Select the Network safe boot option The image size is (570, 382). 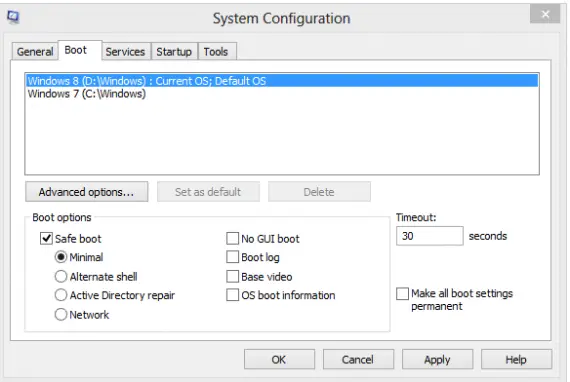[x=61, y=314]
